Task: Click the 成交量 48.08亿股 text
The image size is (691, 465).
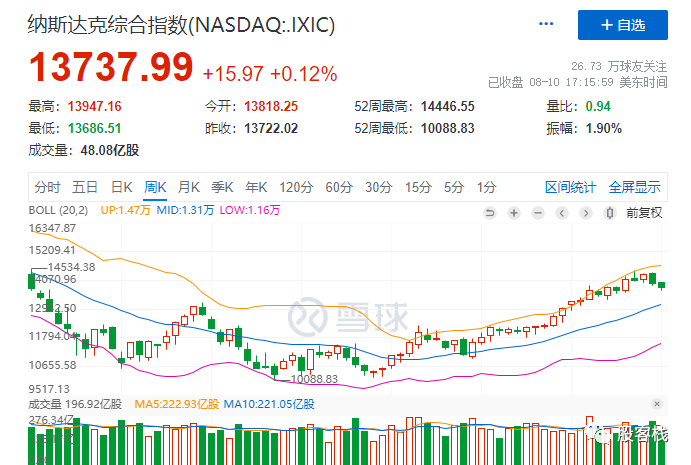Action: point(84,151)
